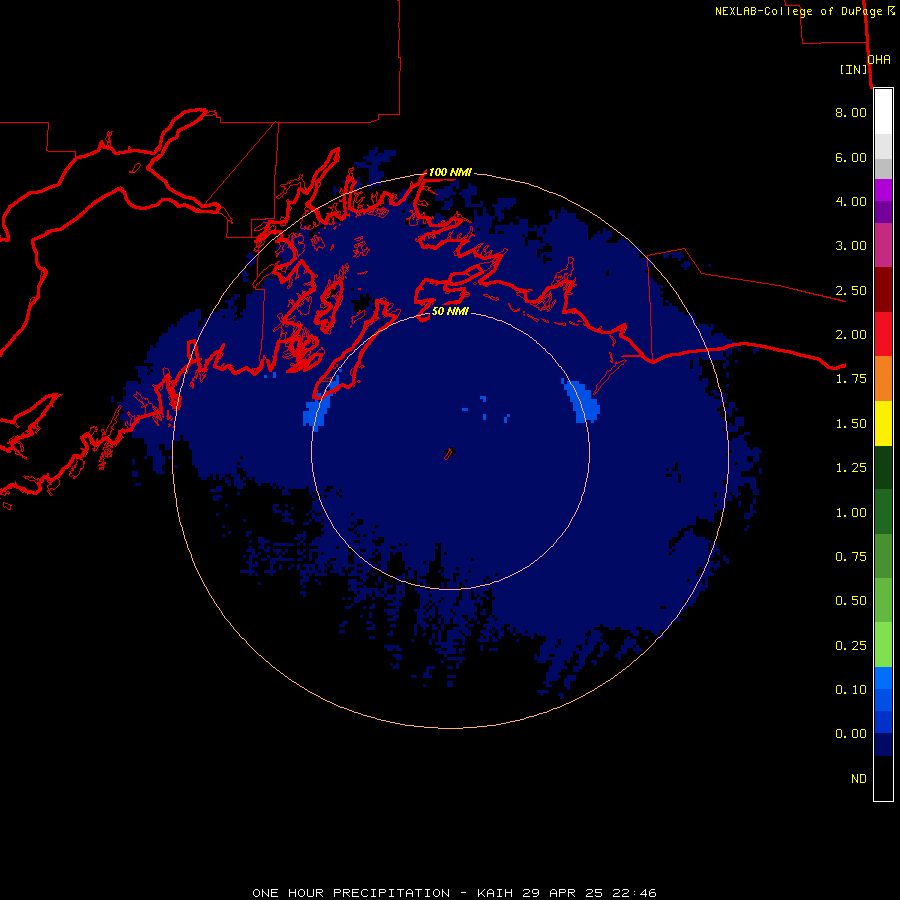The width and height of the screenshot is (900, 900).
Task: Click the One Hour Precipitation KAIH caption
Action: tap(455, 893)
